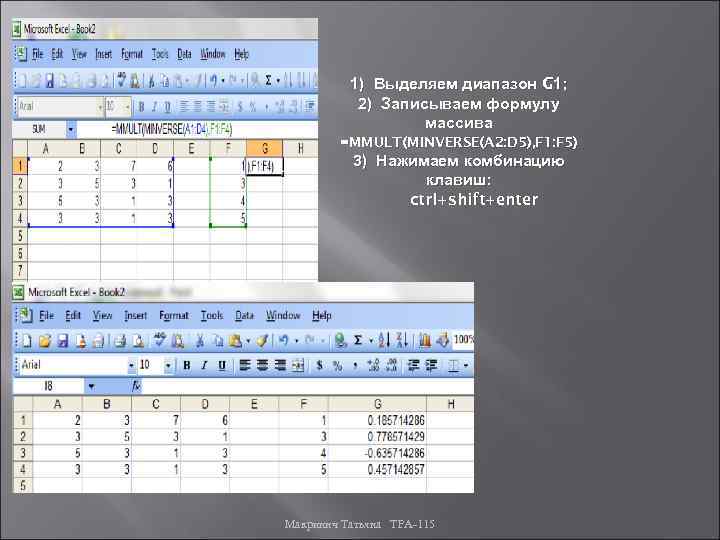Open font size 10 dropdown in lower window
The height and width of the screenshot is (540, 720).
(x=168, y=366)
